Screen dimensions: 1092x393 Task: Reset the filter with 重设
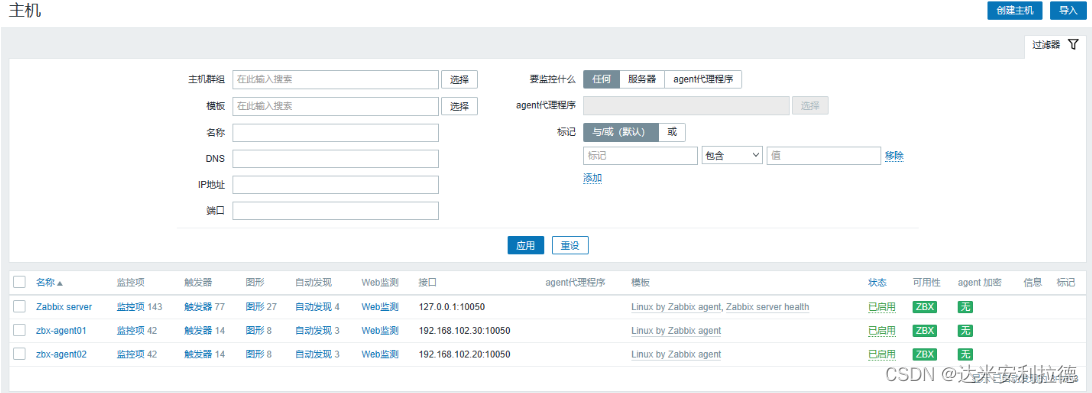[570, 245]
